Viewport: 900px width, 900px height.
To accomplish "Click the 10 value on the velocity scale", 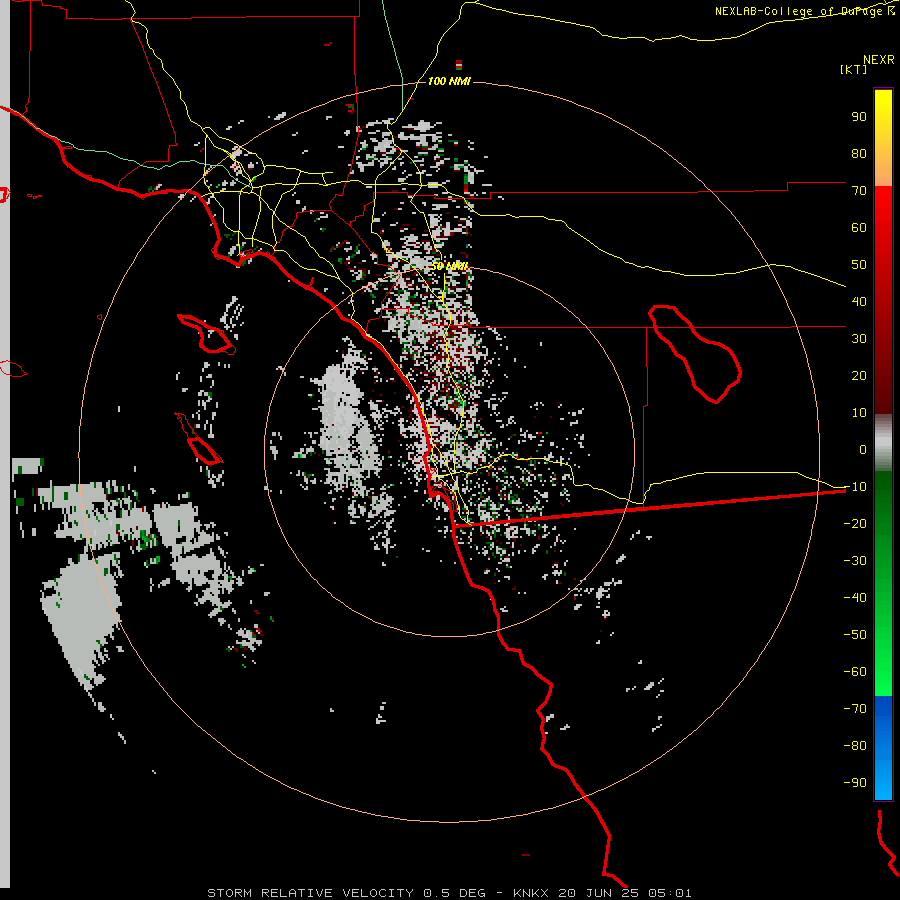I will point(859,413).
